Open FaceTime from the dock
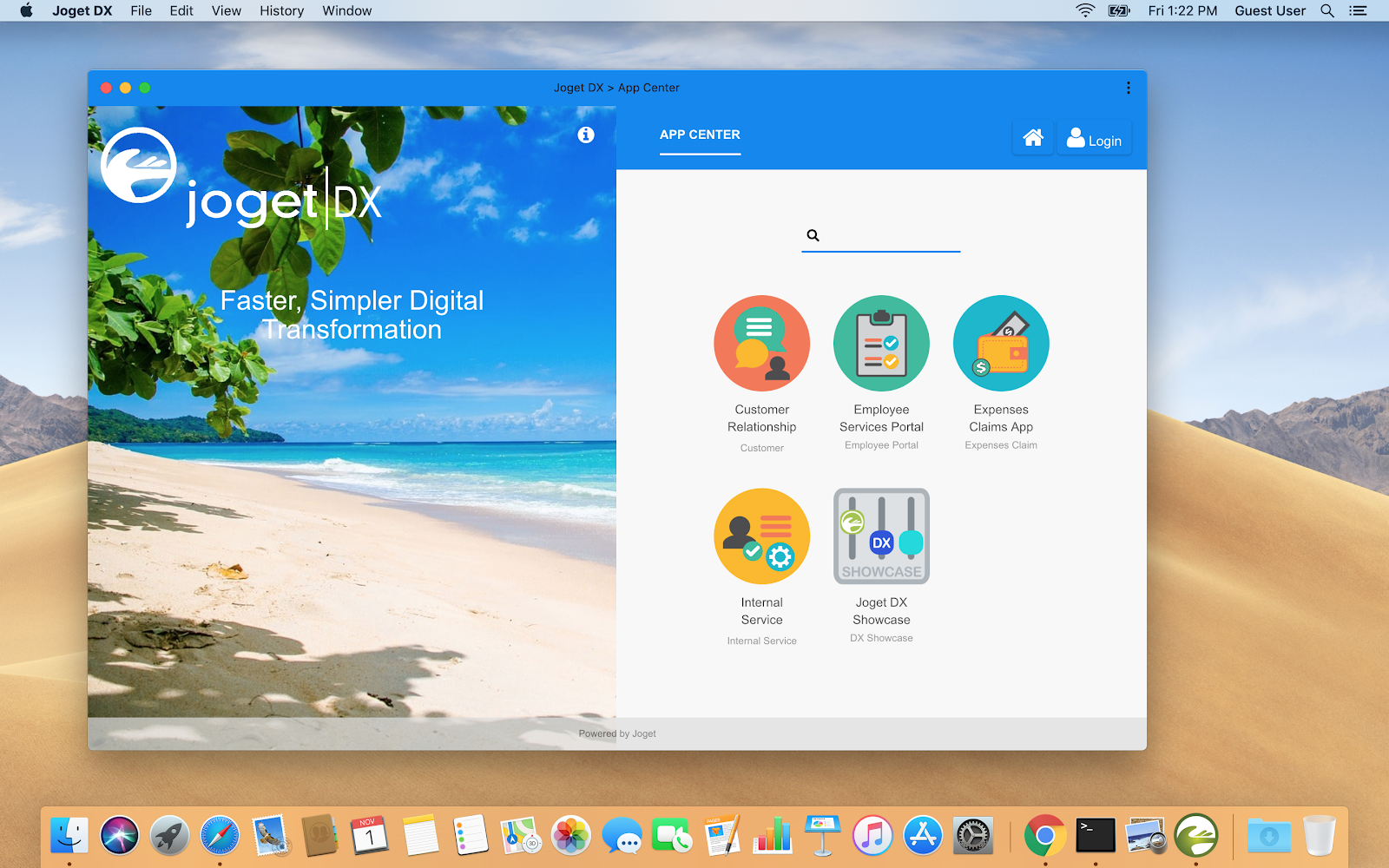Image resolution: width=1389 pixels, height=868 pixels. pos(672,836)
